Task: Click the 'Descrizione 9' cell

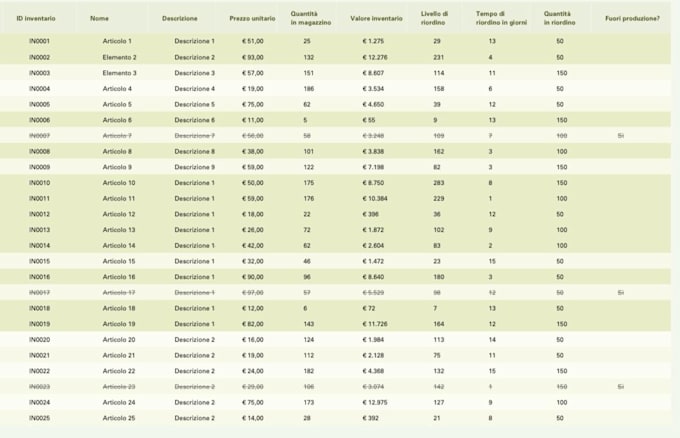Action: (194, 167)
